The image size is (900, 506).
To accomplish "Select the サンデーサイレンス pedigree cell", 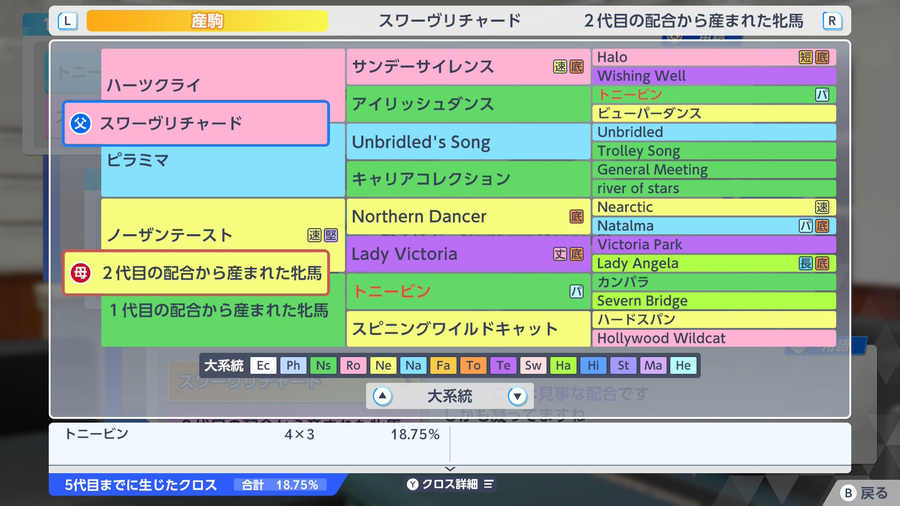I will [468, 67].
